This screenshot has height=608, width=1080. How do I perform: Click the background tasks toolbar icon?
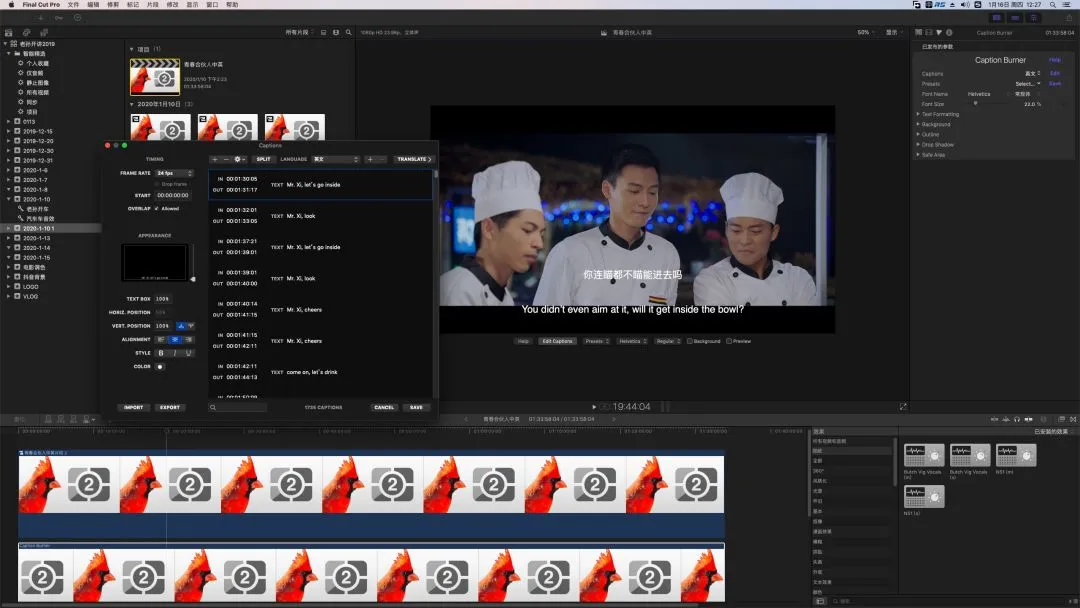(x=77, y=18)
